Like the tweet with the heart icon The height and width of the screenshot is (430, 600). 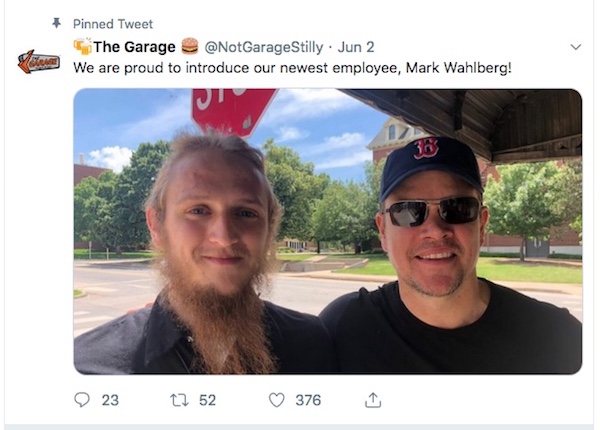pyautogui.click(x=277, y=400)
